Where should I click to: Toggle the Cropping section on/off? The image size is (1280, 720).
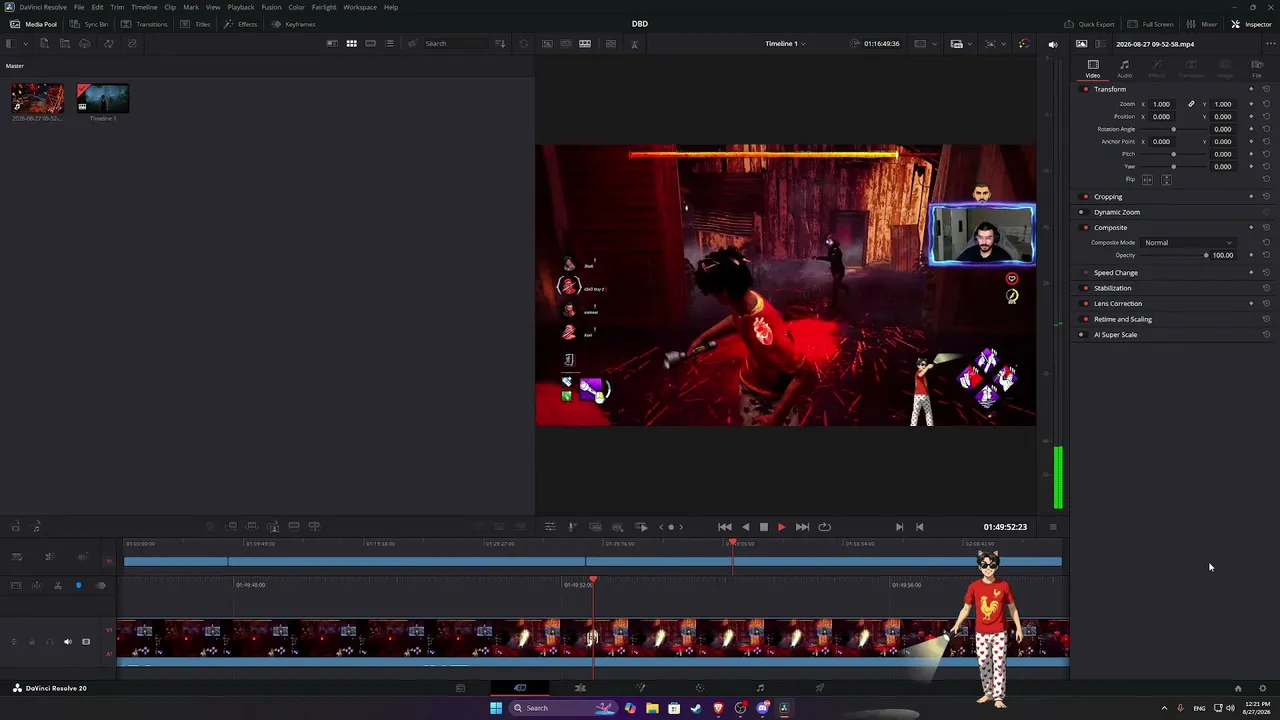click(x=1085, y=197)
